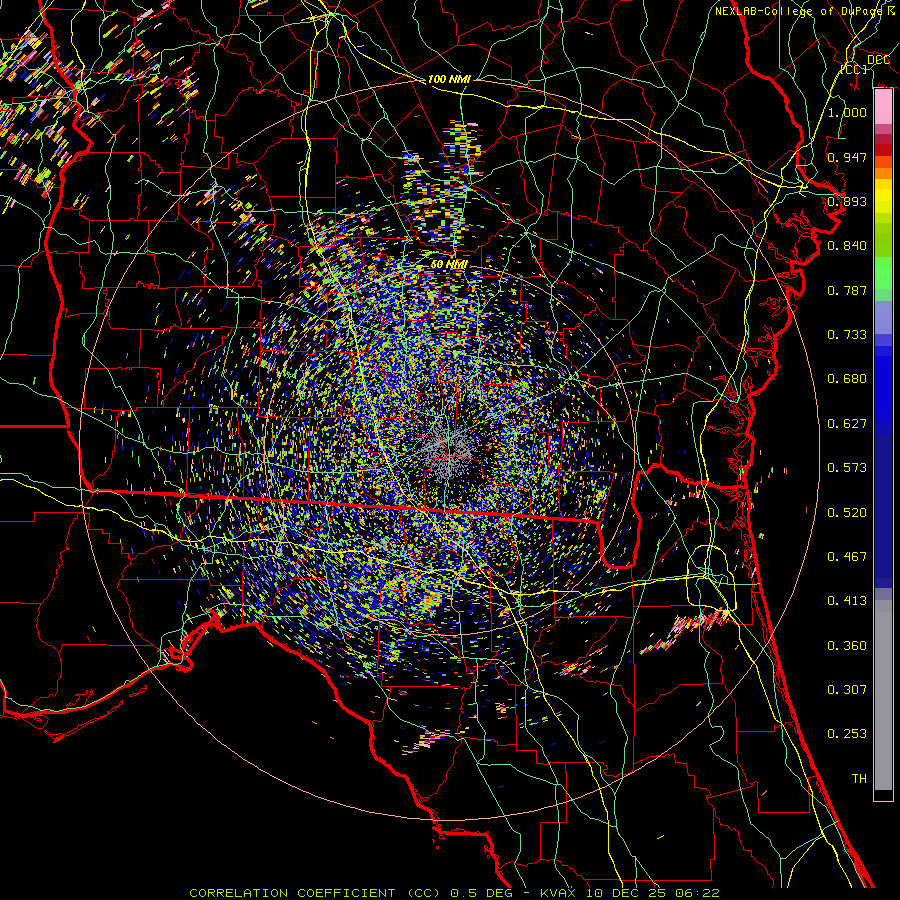This screenshot has width=900, height=900.
Task: Pick the gray swatch beside 0.307
Action: tap(883, 695)
